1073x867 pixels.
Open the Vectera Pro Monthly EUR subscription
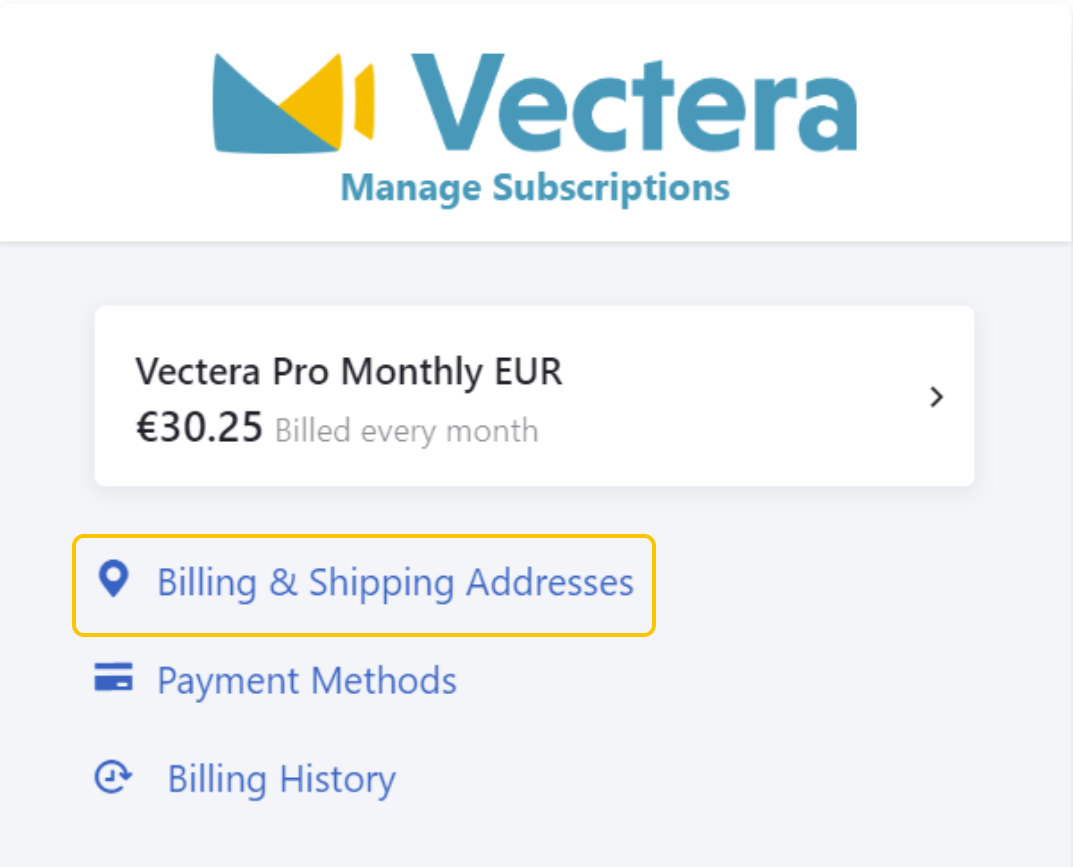534,396
